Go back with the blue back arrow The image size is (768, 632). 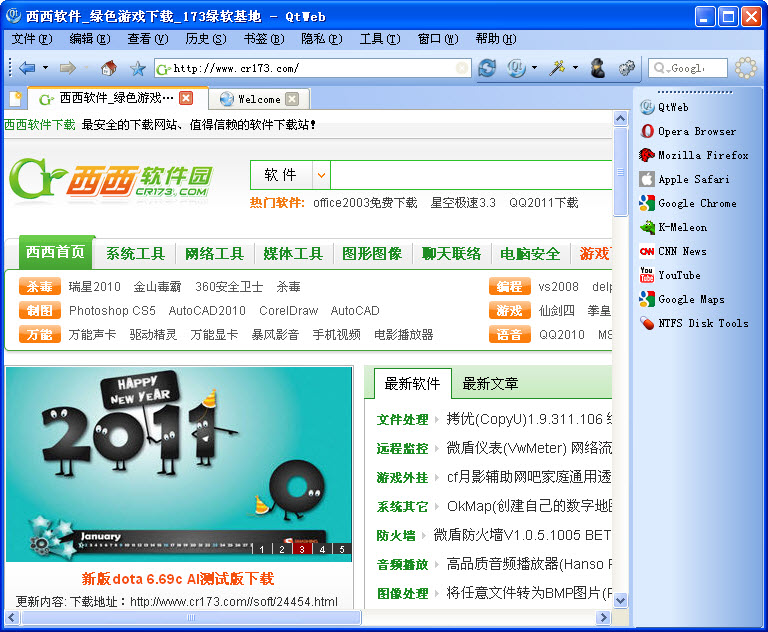(27, 68)
